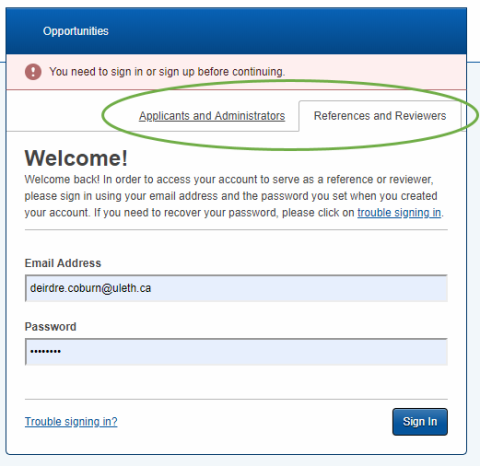
Task: Focus the Email Address input field
Action: point(236,288)
